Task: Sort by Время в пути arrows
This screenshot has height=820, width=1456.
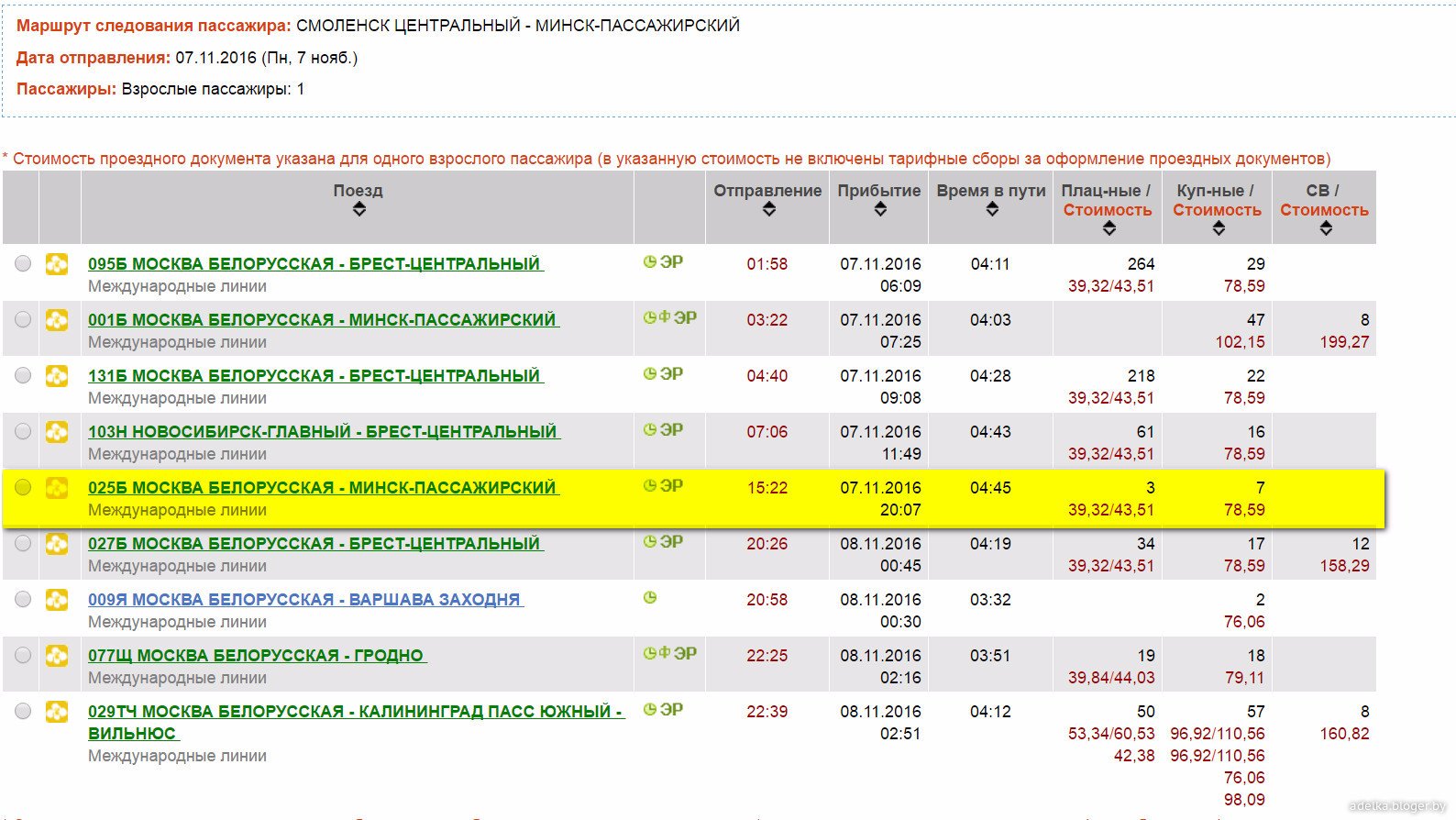Action: tap(992, 209)
